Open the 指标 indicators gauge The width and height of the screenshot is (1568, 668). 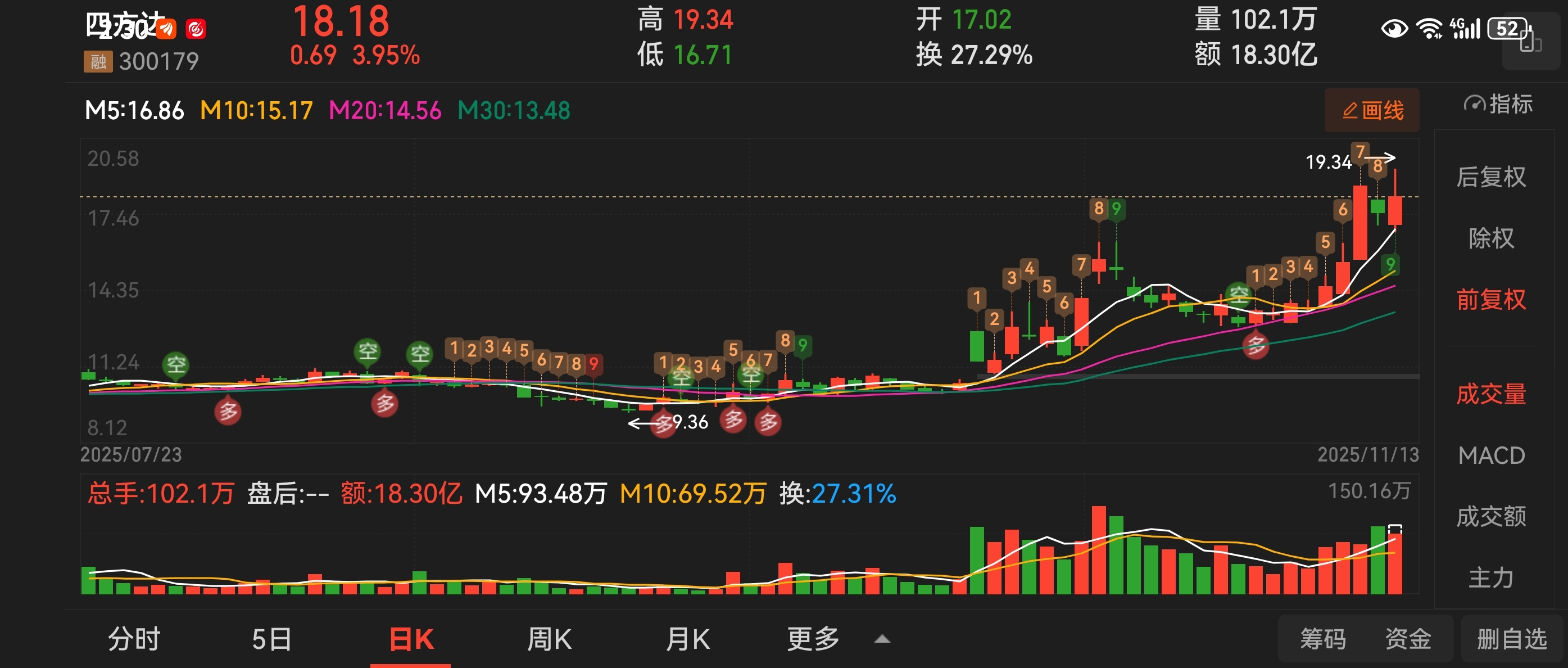coord(1497,104)
